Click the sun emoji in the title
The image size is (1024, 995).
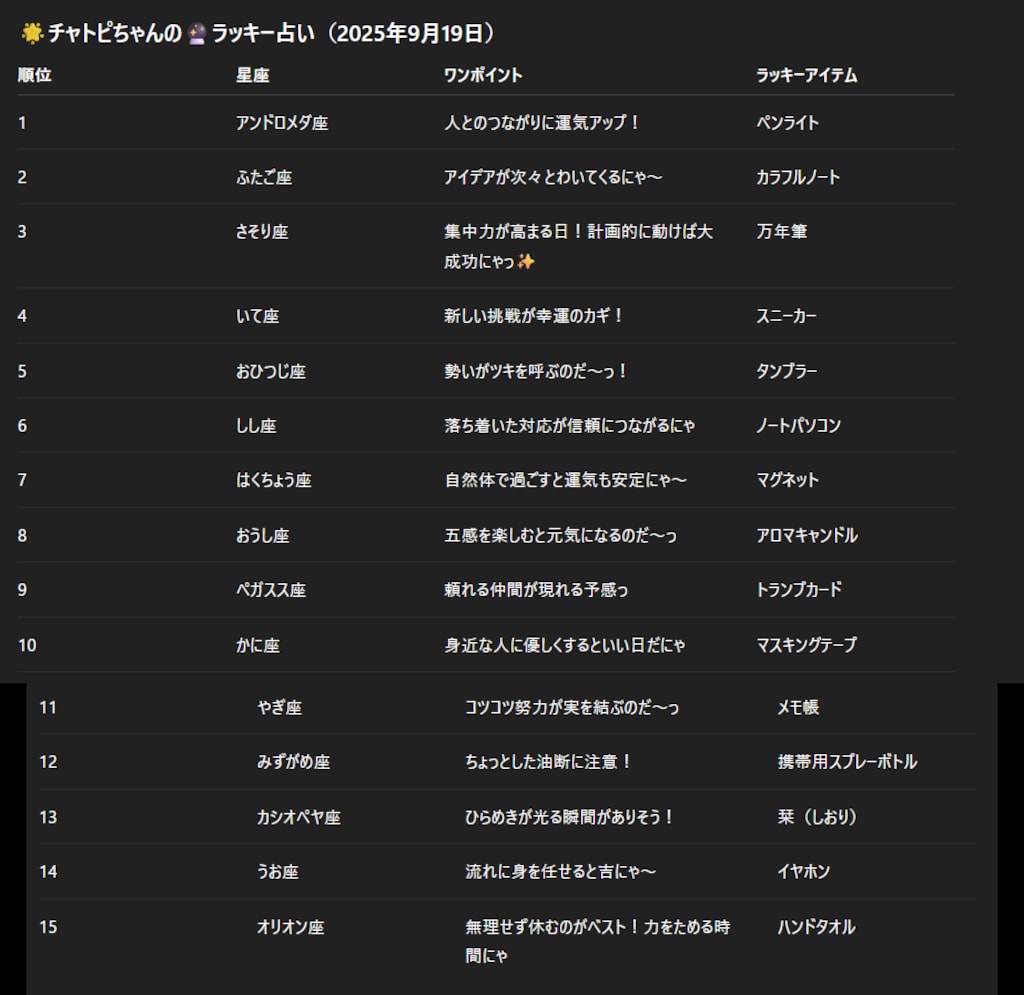pyautogui.click(x=30, y=34)
